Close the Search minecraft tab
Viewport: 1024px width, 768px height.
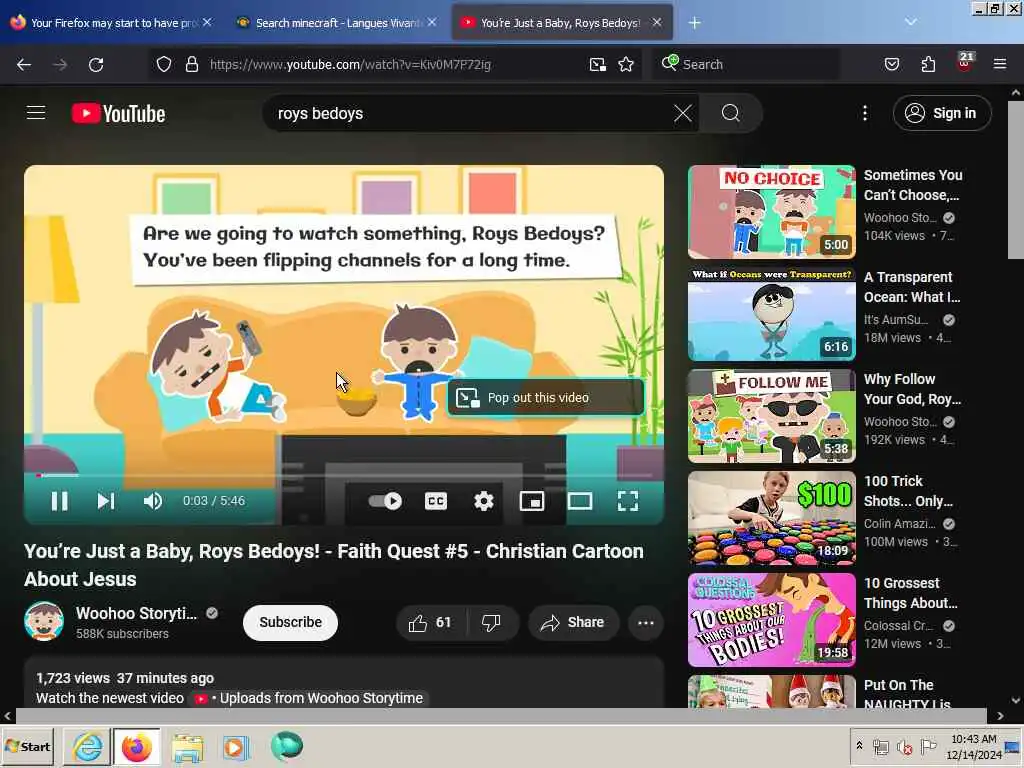(x=432, y=22)
